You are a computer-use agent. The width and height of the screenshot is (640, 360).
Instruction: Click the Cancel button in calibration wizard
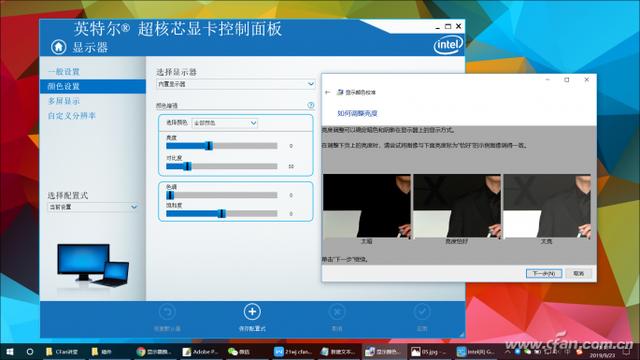pos(579,273)
